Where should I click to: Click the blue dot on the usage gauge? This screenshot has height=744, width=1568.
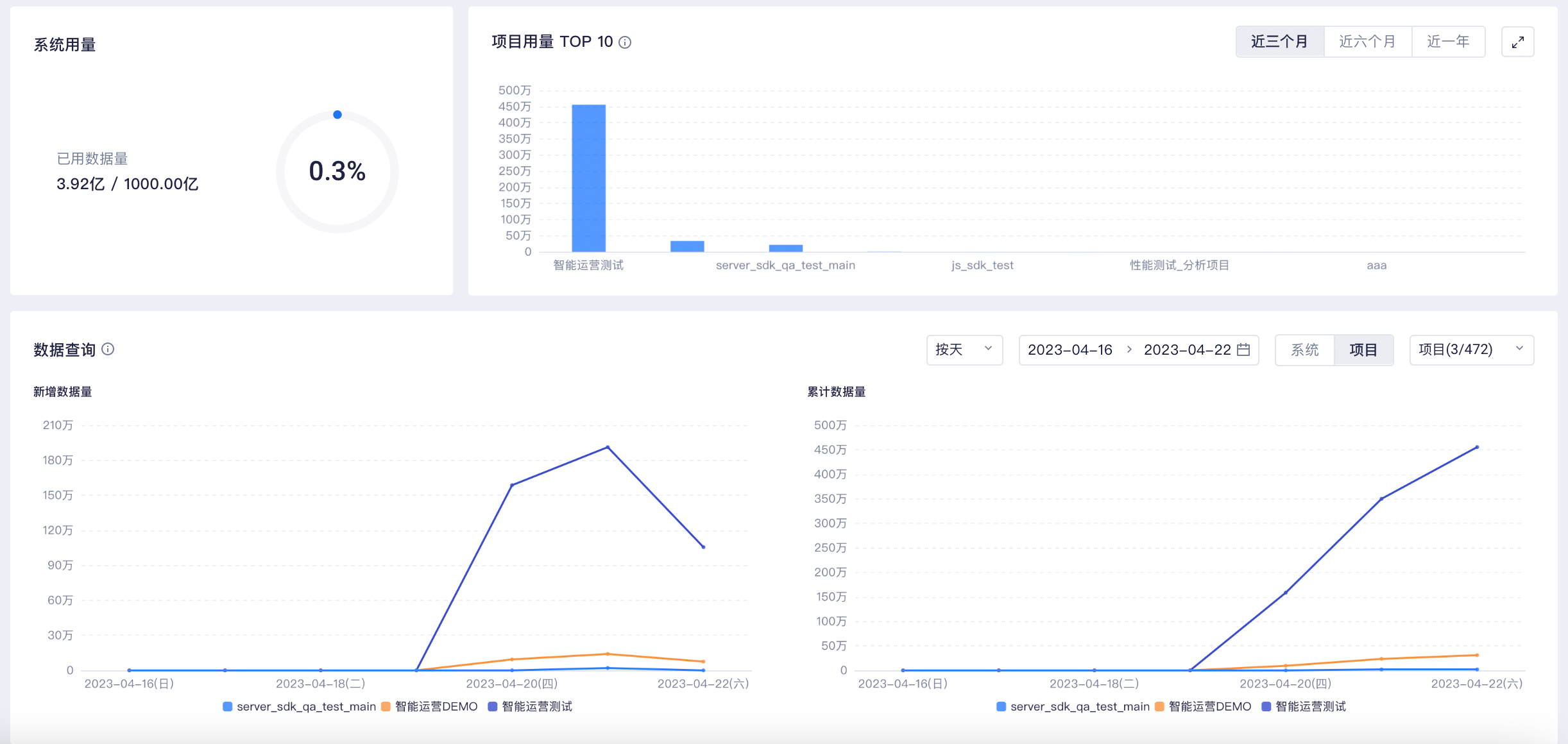point(337,115)
